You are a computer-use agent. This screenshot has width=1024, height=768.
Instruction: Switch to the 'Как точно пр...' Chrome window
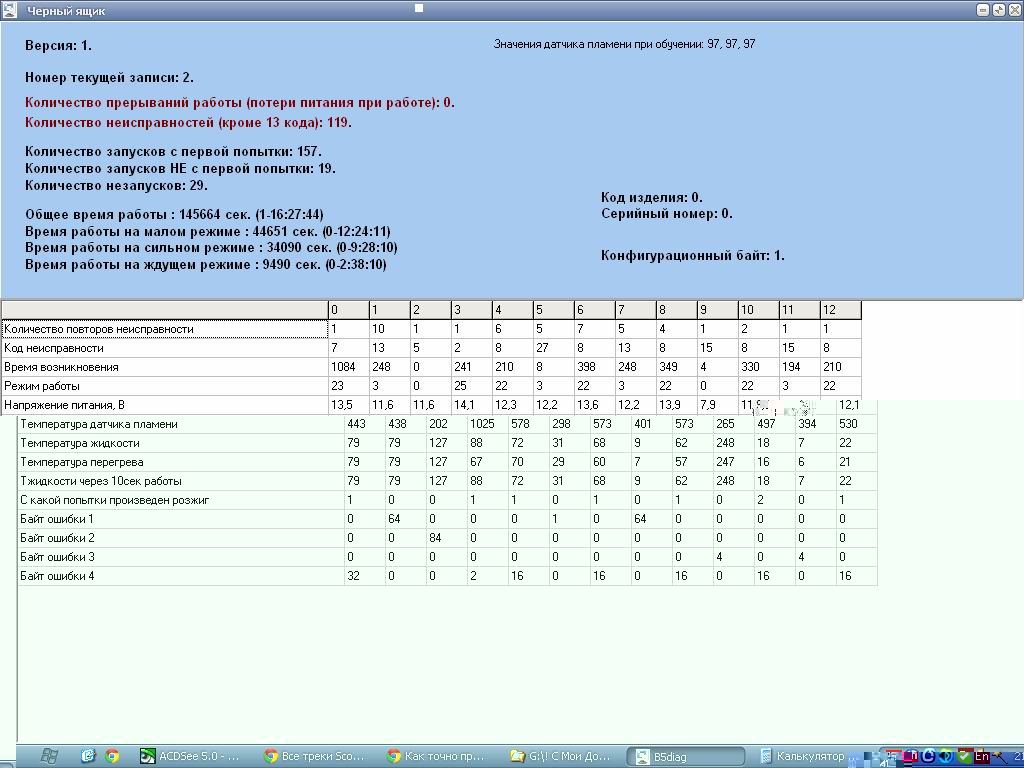click(437, 756)
